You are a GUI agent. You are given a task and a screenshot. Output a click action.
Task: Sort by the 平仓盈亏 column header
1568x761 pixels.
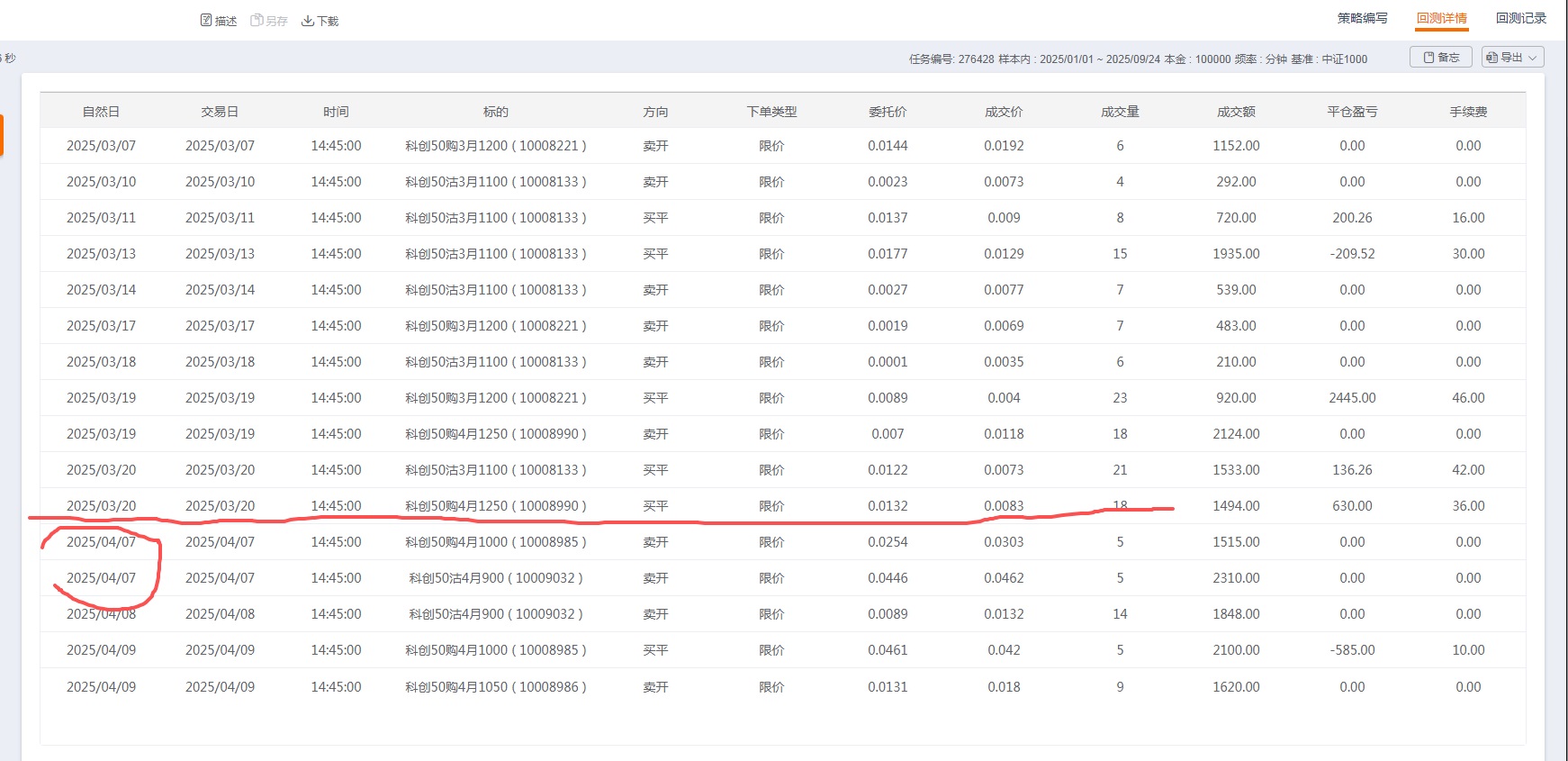1352,112
